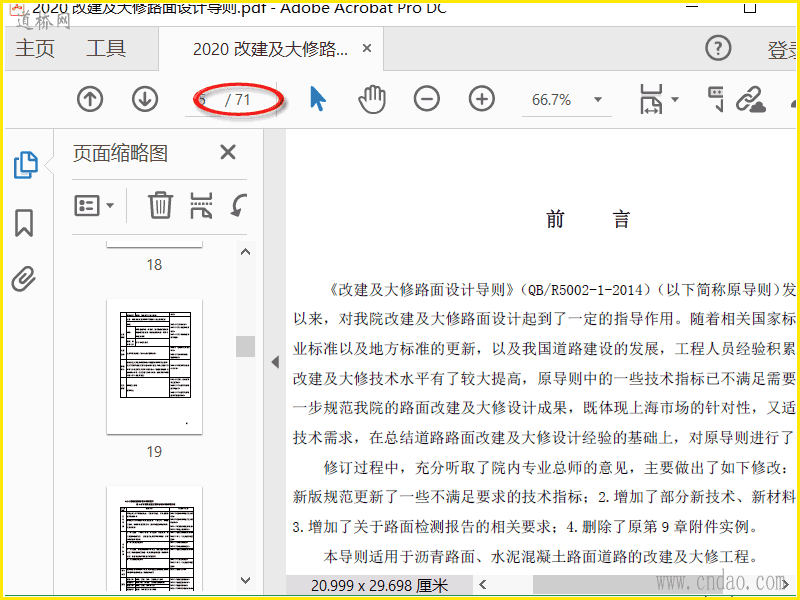The width and height of the screenshot is (800, 600).
Task: Select the 2020 改建及大修路 document tab
Action: [x=270, y=49]
